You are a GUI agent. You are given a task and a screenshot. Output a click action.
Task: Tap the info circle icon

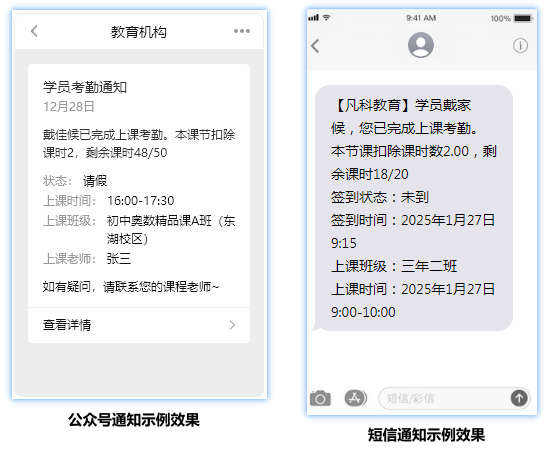point(520,46)
